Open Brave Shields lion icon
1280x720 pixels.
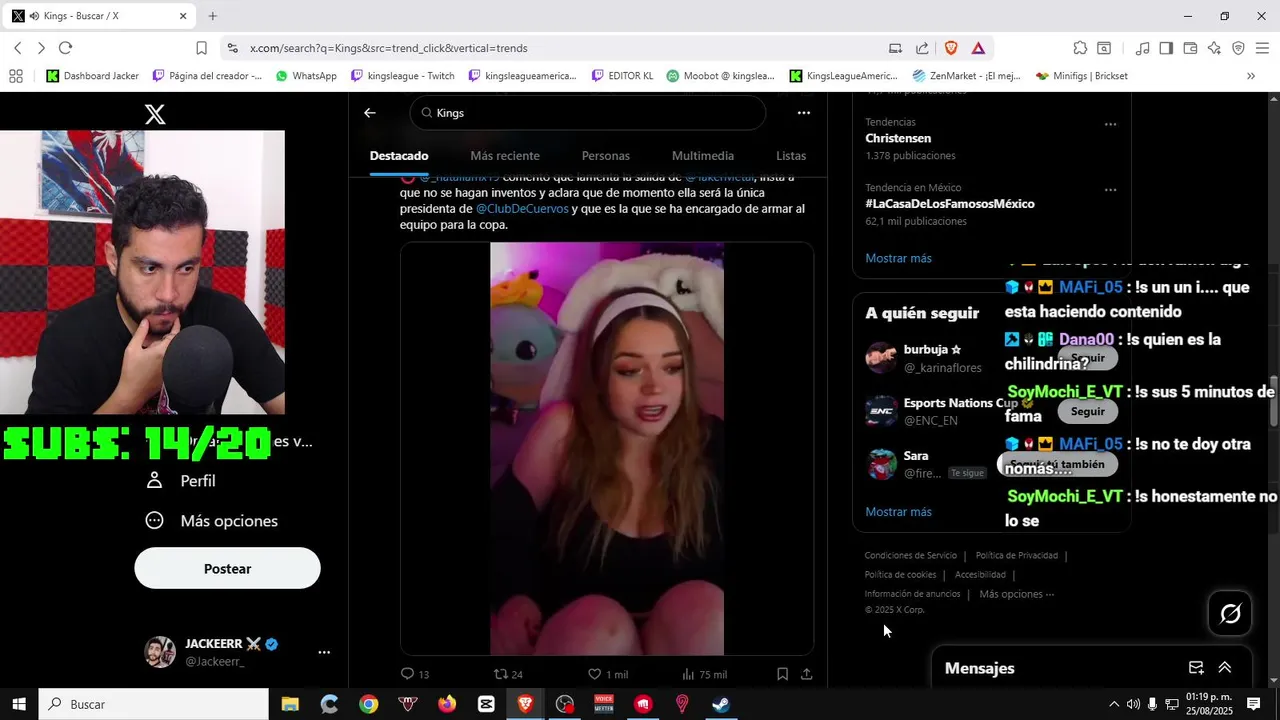(x=951, y=48)
